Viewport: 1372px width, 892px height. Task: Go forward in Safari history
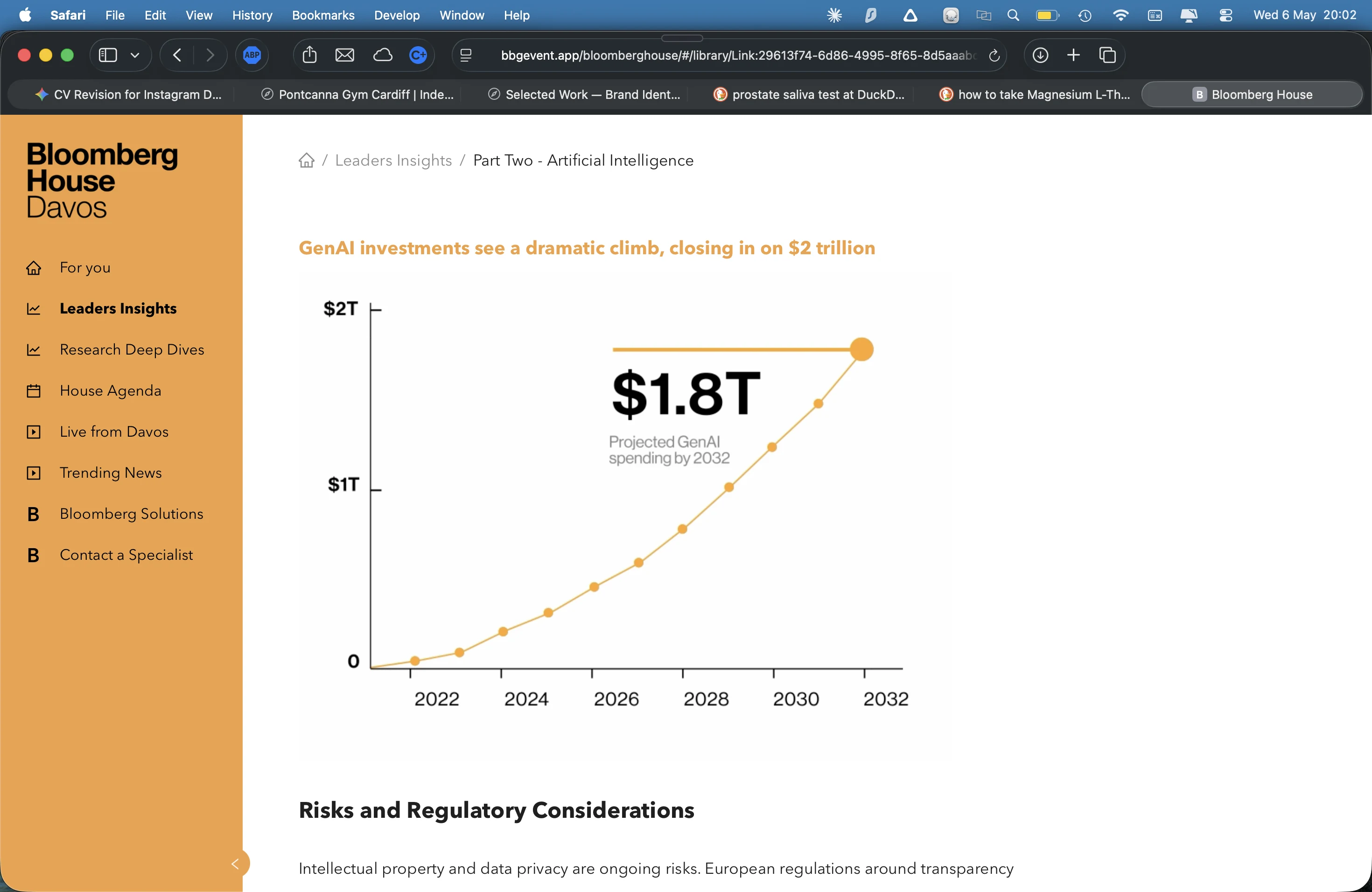click(210, 56)
